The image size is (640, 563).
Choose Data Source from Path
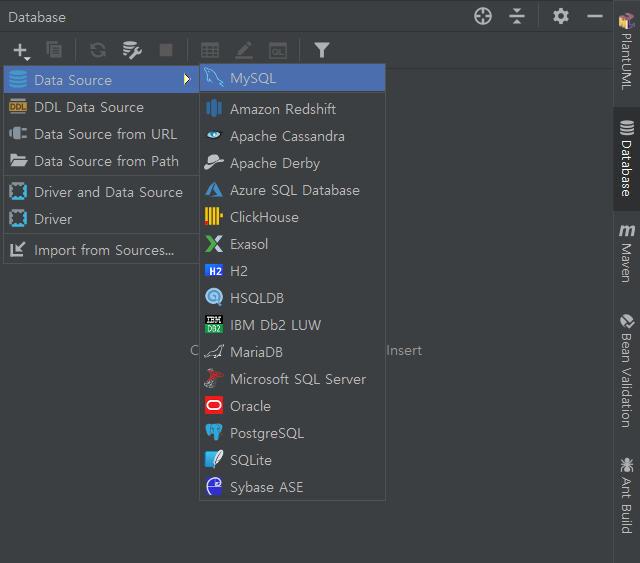101,161
